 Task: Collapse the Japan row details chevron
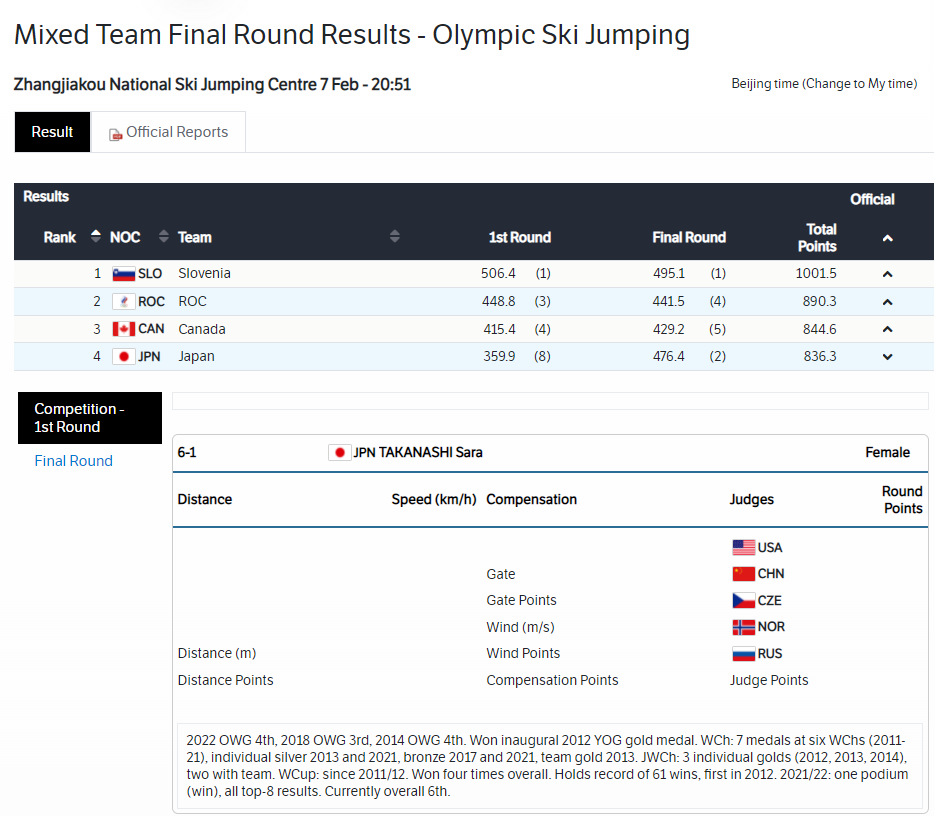(x=887, y=357)
